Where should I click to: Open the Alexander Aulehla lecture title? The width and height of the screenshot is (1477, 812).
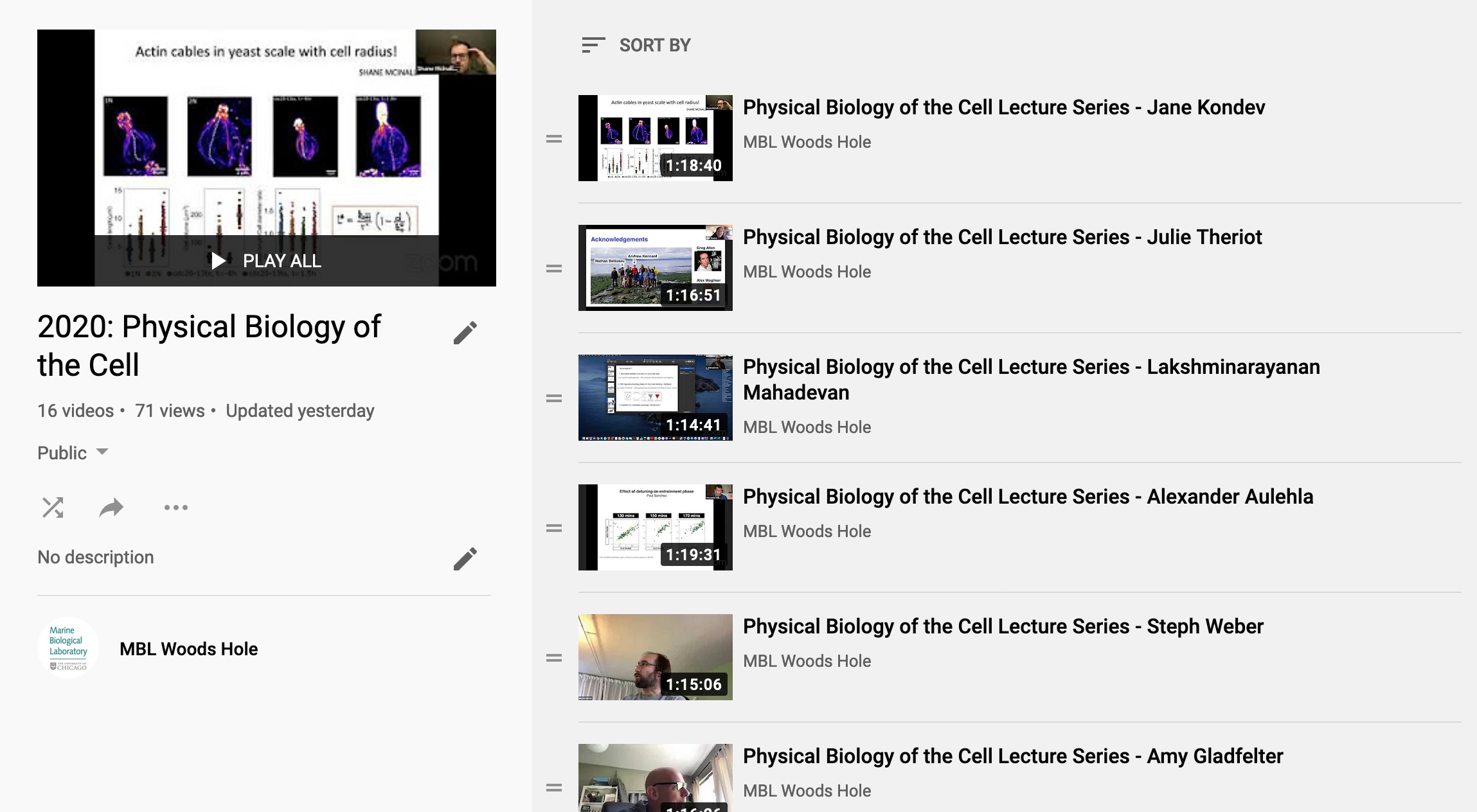pos(1028,497)
